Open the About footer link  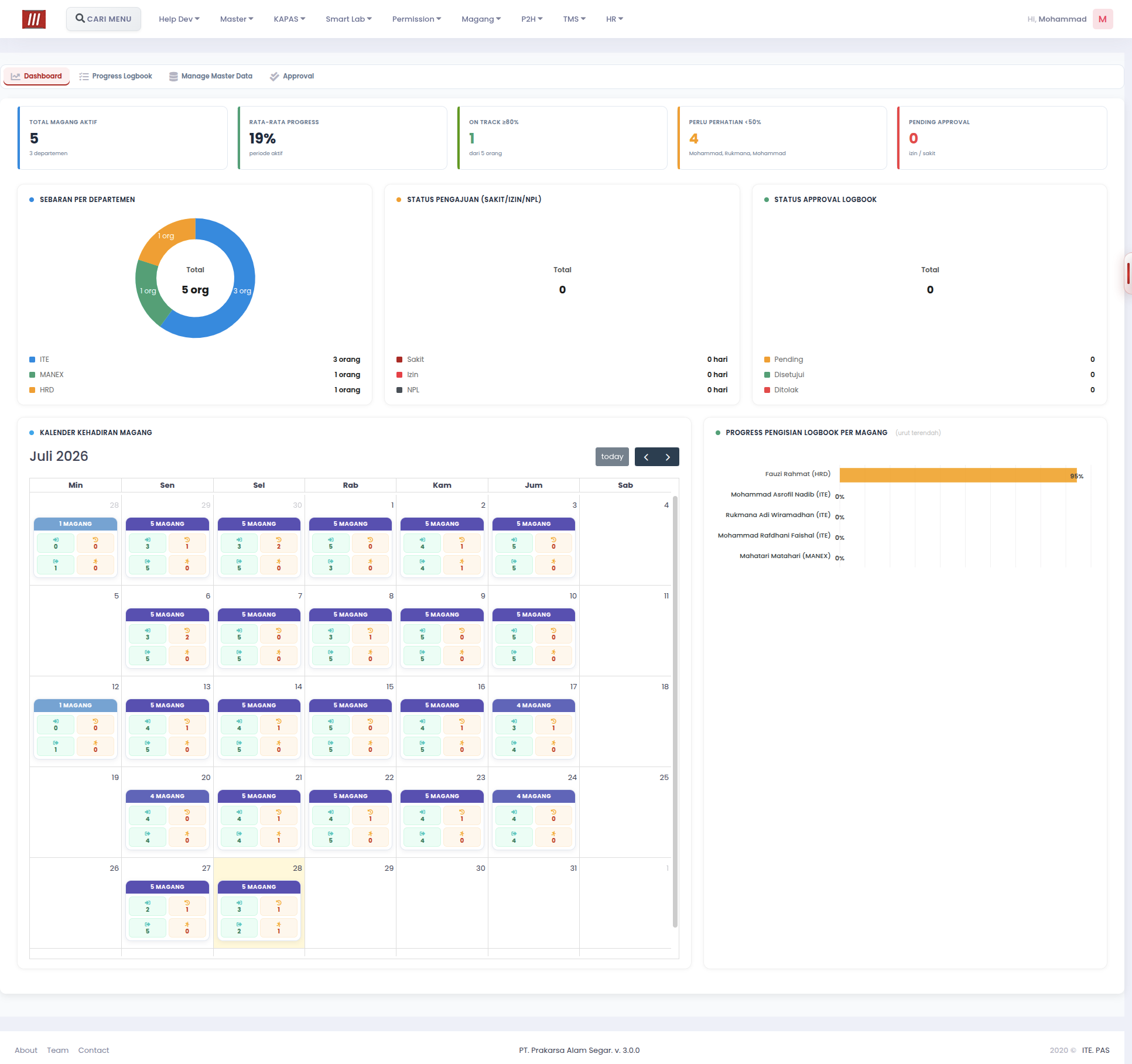pos(26,1050)
